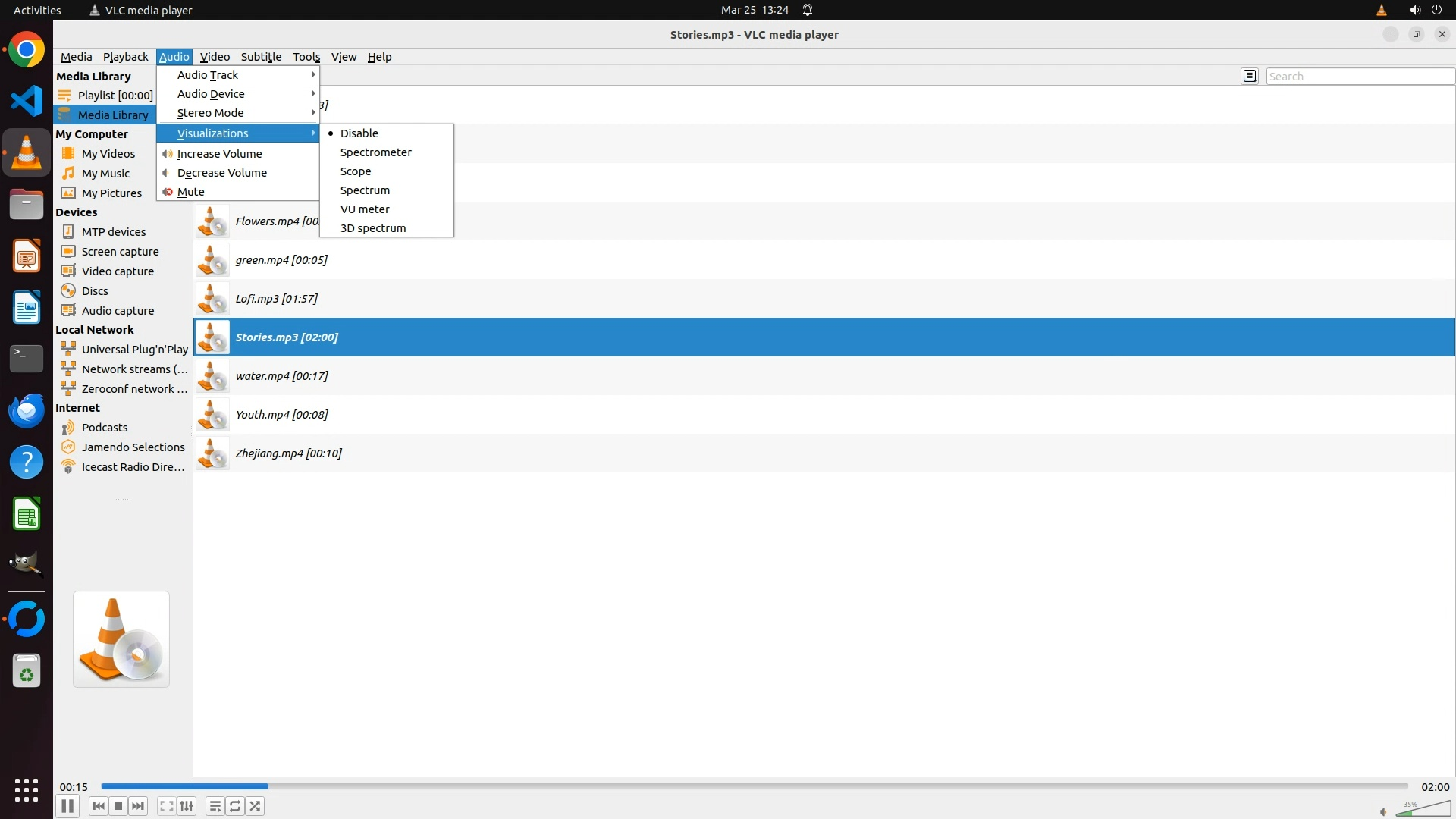The image size is (1456, 819).
Task: Toggle loop repeat mode button
Action: (x=235, y=806)
